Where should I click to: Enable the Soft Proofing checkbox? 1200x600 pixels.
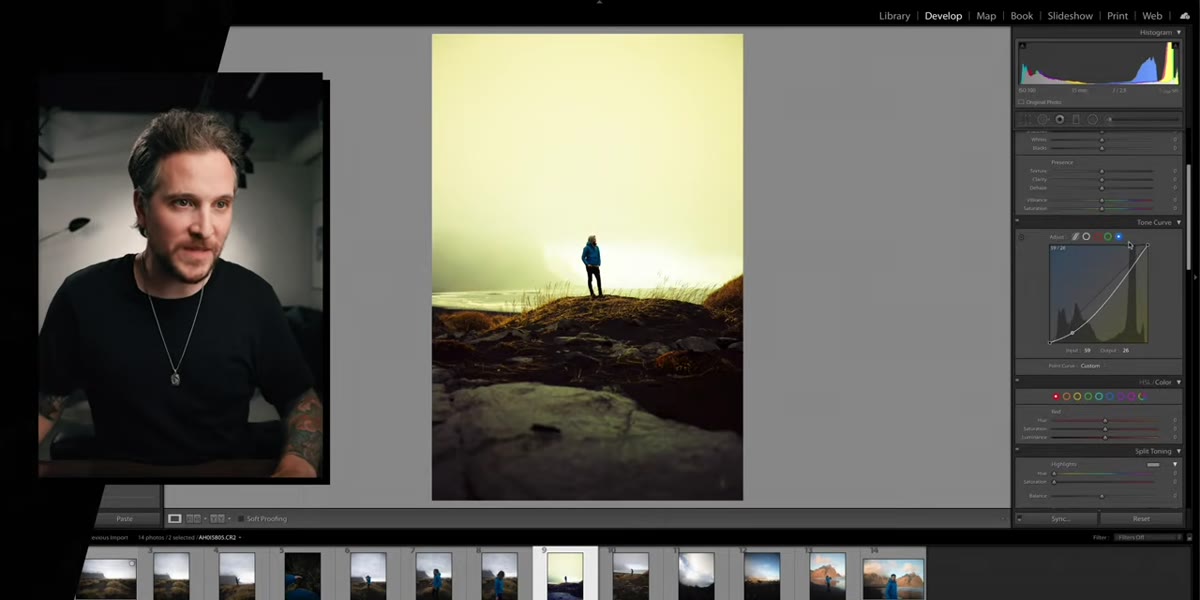click(x=240, y=519)
